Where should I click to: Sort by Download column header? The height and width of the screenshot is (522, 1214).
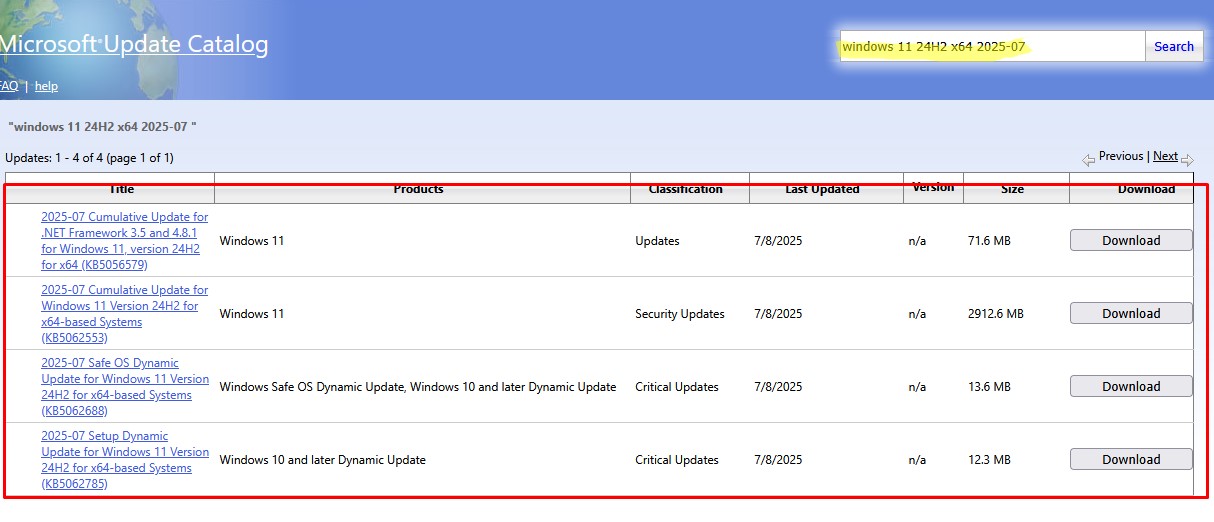click(1146, 189)
